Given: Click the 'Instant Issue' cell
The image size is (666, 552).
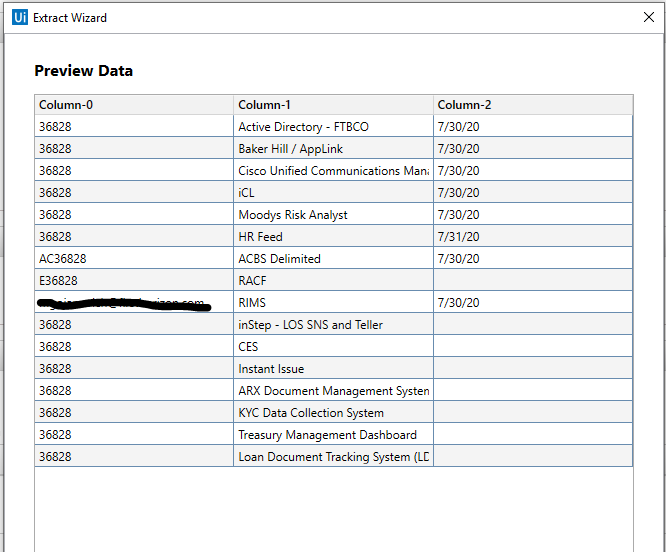Looking at the screenshot, I should pyautogui.click(x=333, y=369).
